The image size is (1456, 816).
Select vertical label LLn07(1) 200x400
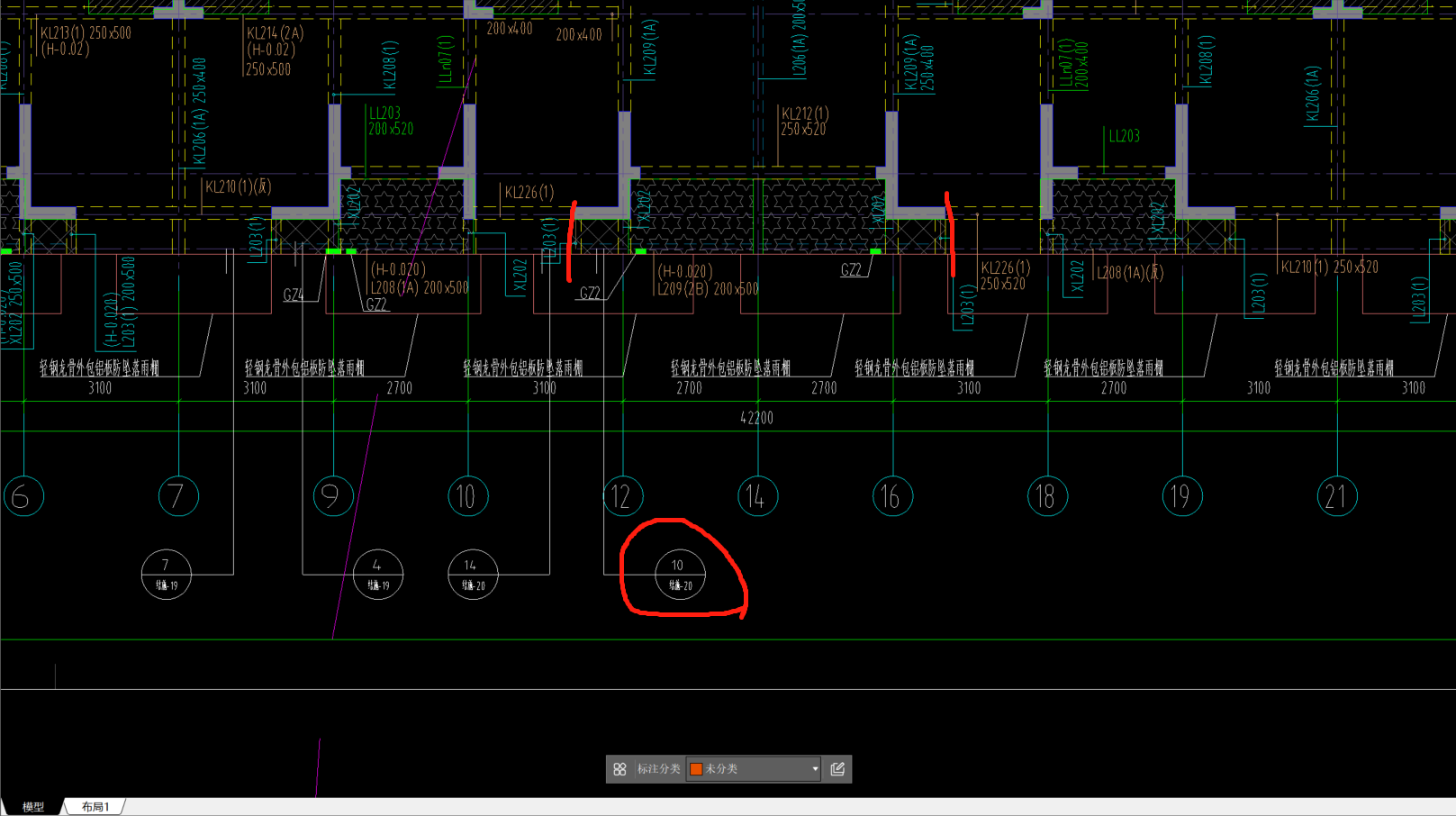(x=1073, y=63)
